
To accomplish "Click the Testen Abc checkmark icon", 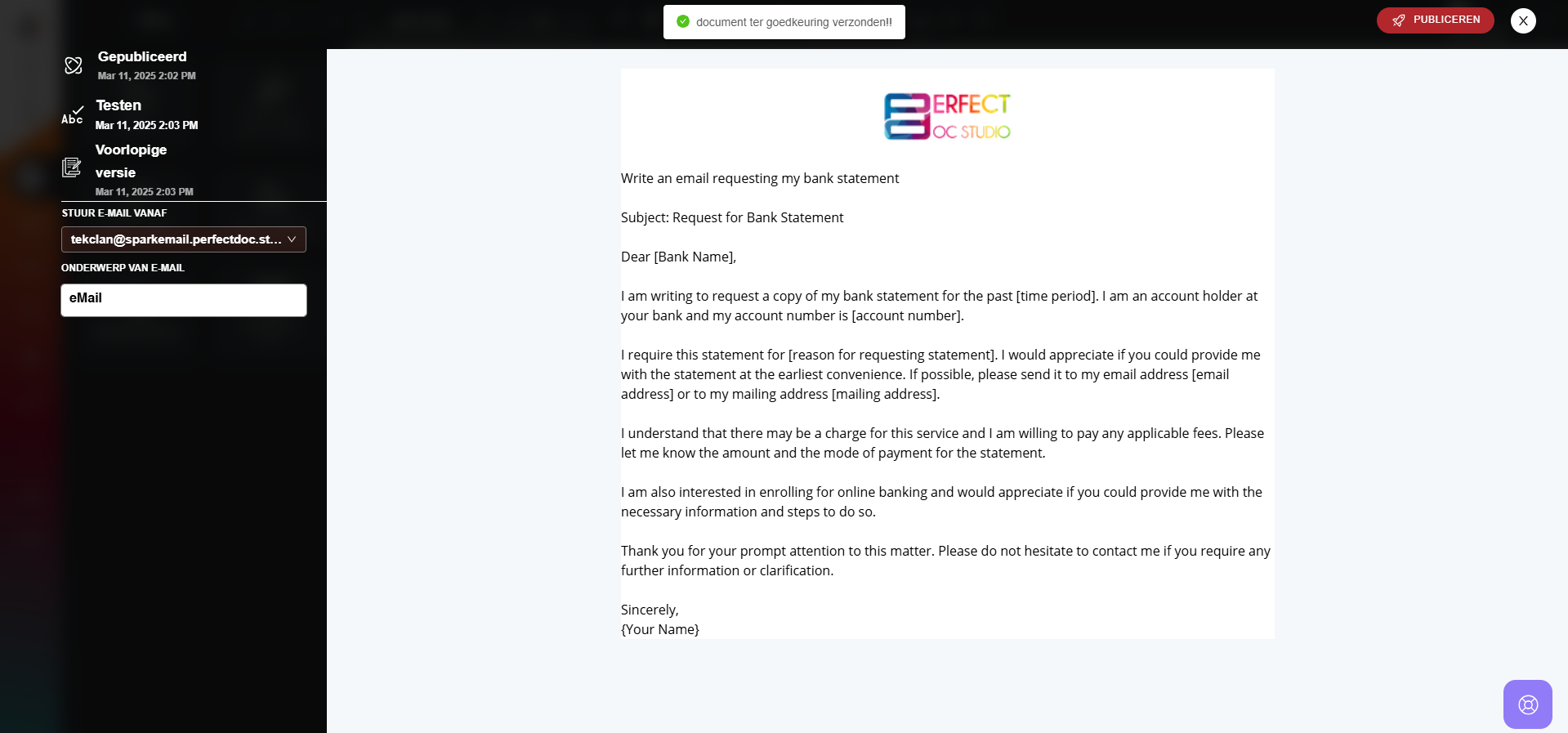I will 73,114.
